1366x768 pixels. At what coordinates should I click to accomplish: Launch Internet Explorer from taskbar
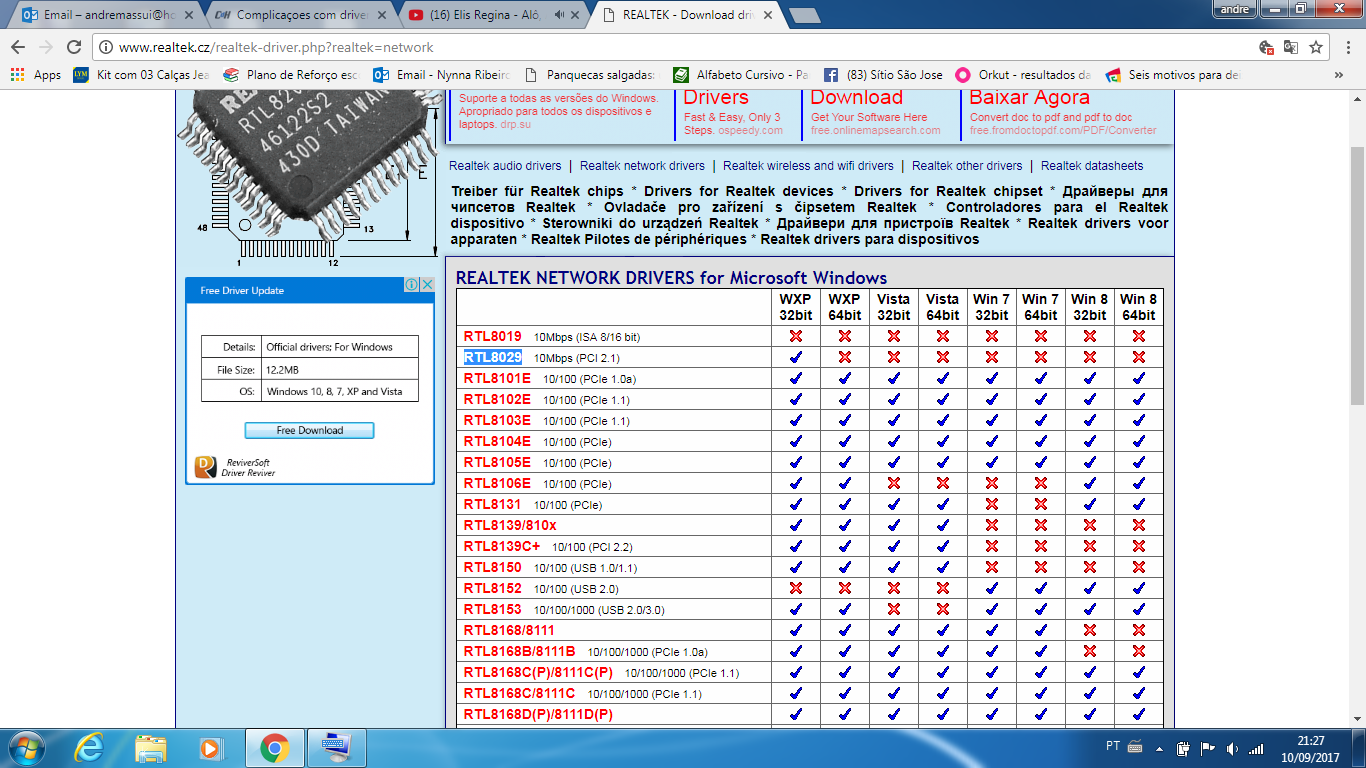click(90, 747)
